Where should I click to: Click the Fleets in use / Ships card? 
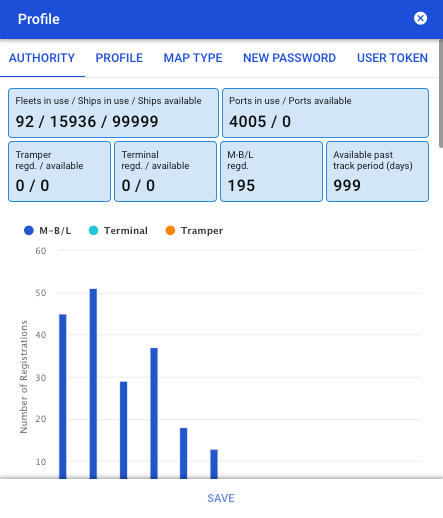[113, 113]
